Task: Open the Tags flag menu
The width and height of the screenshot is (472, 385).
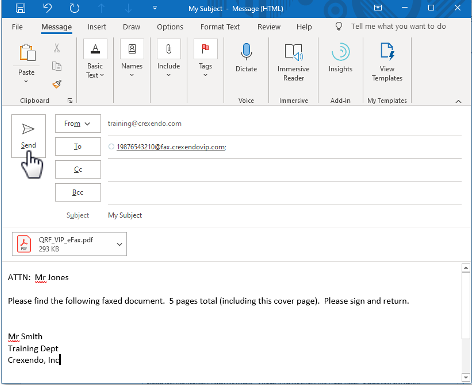Action: tap(205, 58)
